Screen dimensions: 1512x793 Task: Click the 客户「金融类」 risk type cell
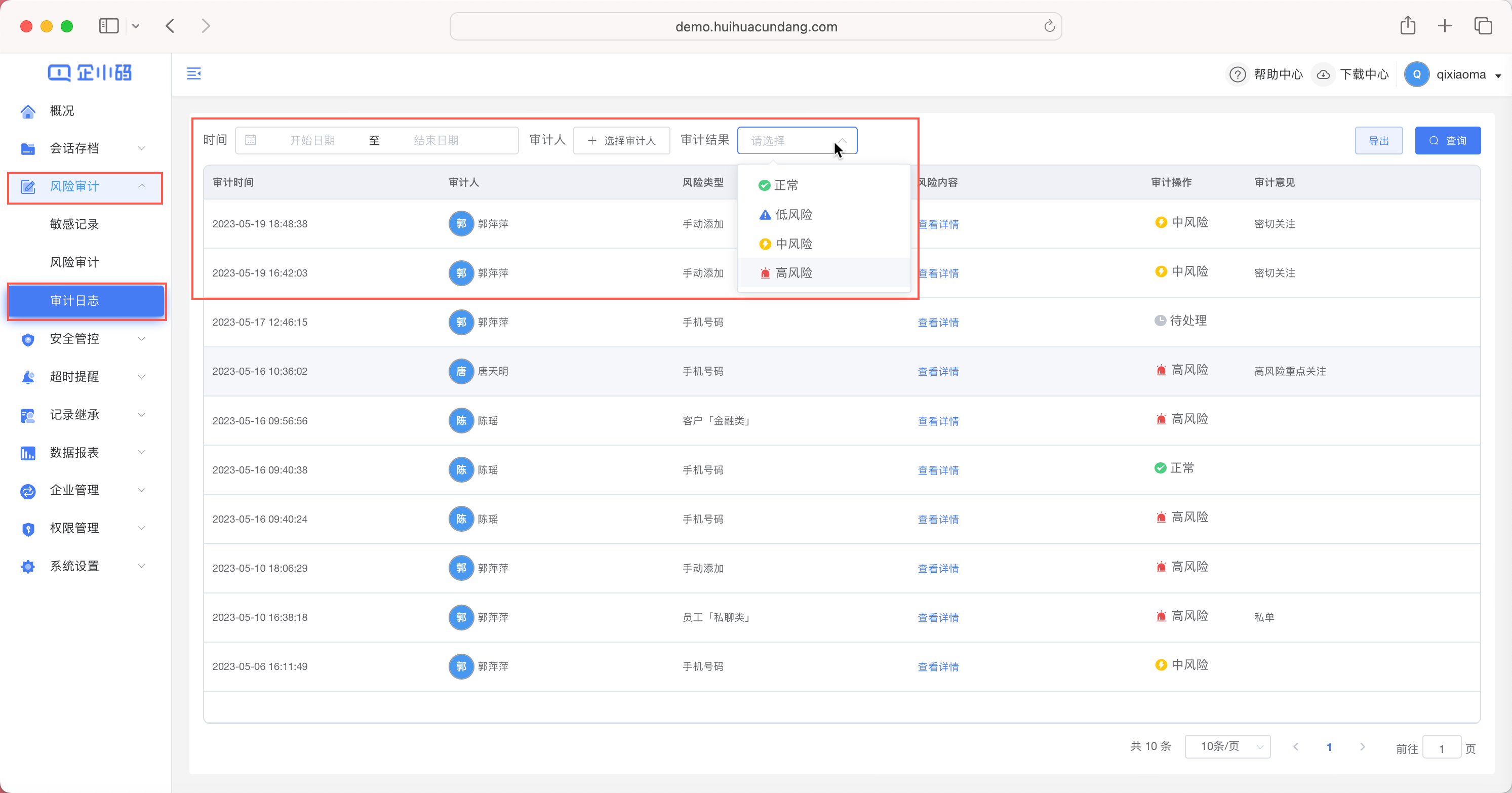tap(717, 421)
